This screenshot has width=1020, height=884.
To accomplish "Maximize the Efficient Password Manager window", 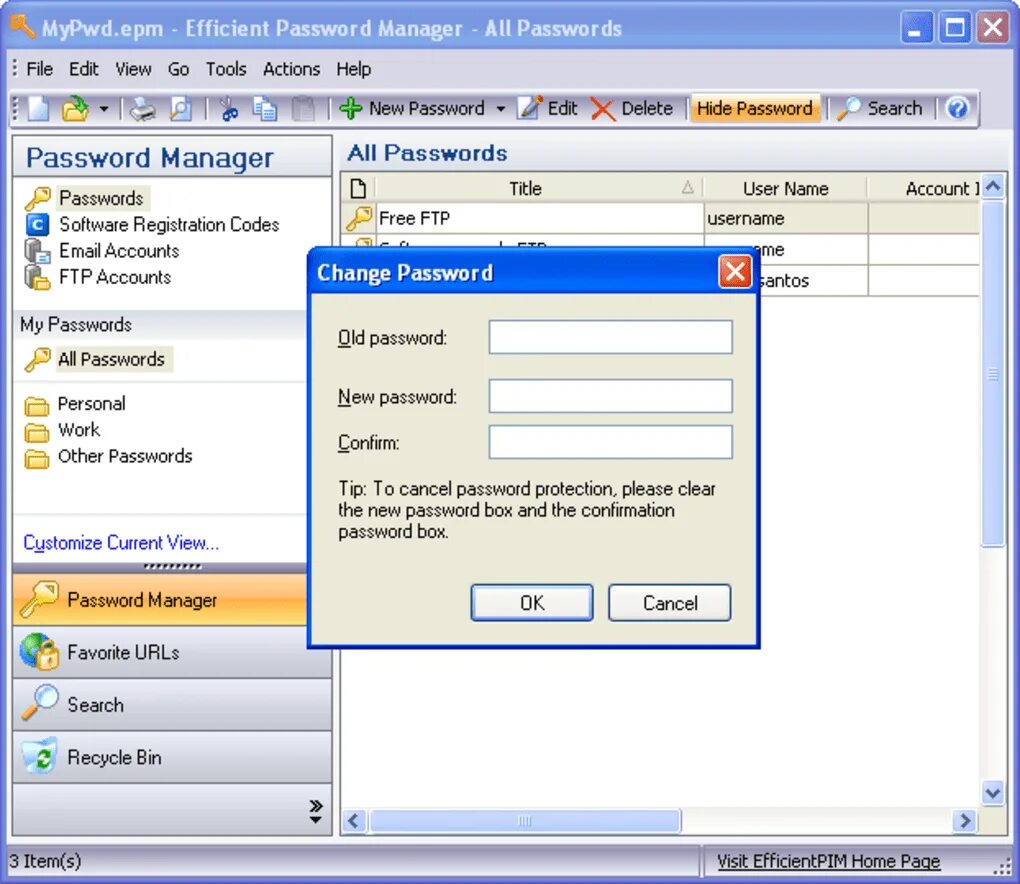I will pos(954,28).
